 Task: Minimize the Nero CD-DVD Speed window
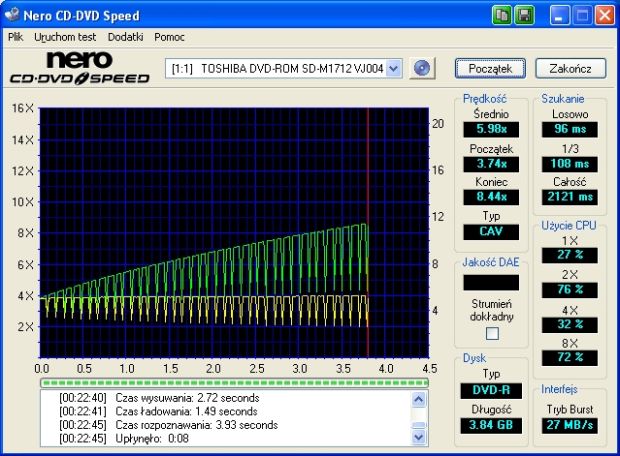(559, 15)
